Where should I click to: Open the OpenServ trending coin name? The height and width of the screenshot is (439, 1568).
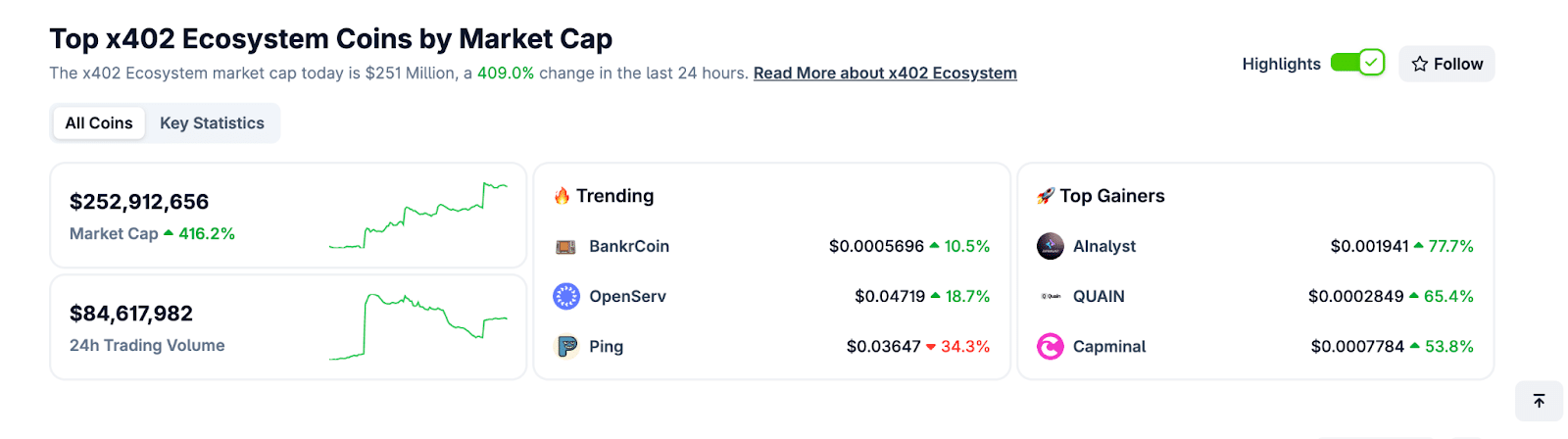[627, 296]
